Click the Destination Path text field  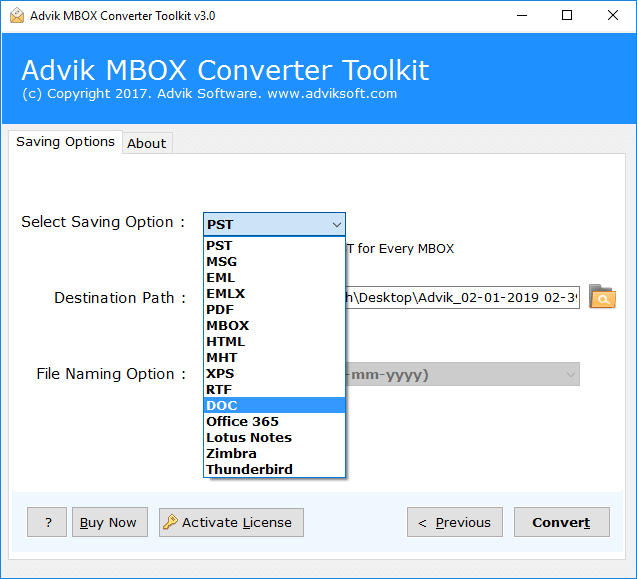pos(462,297)
